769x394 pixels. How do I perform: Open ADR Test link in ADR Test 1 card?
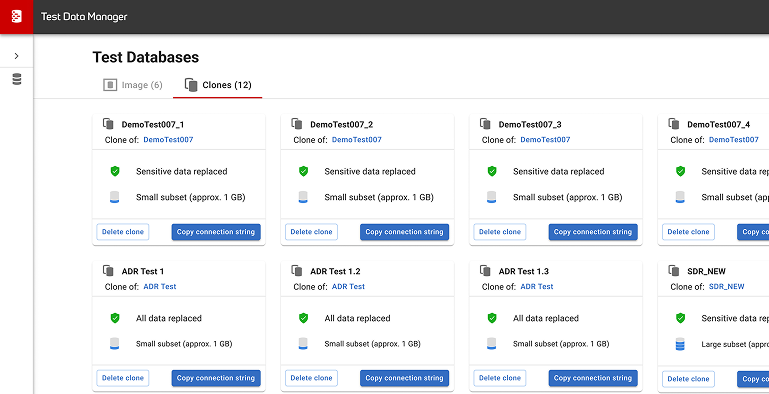click(x=160, y=287)
